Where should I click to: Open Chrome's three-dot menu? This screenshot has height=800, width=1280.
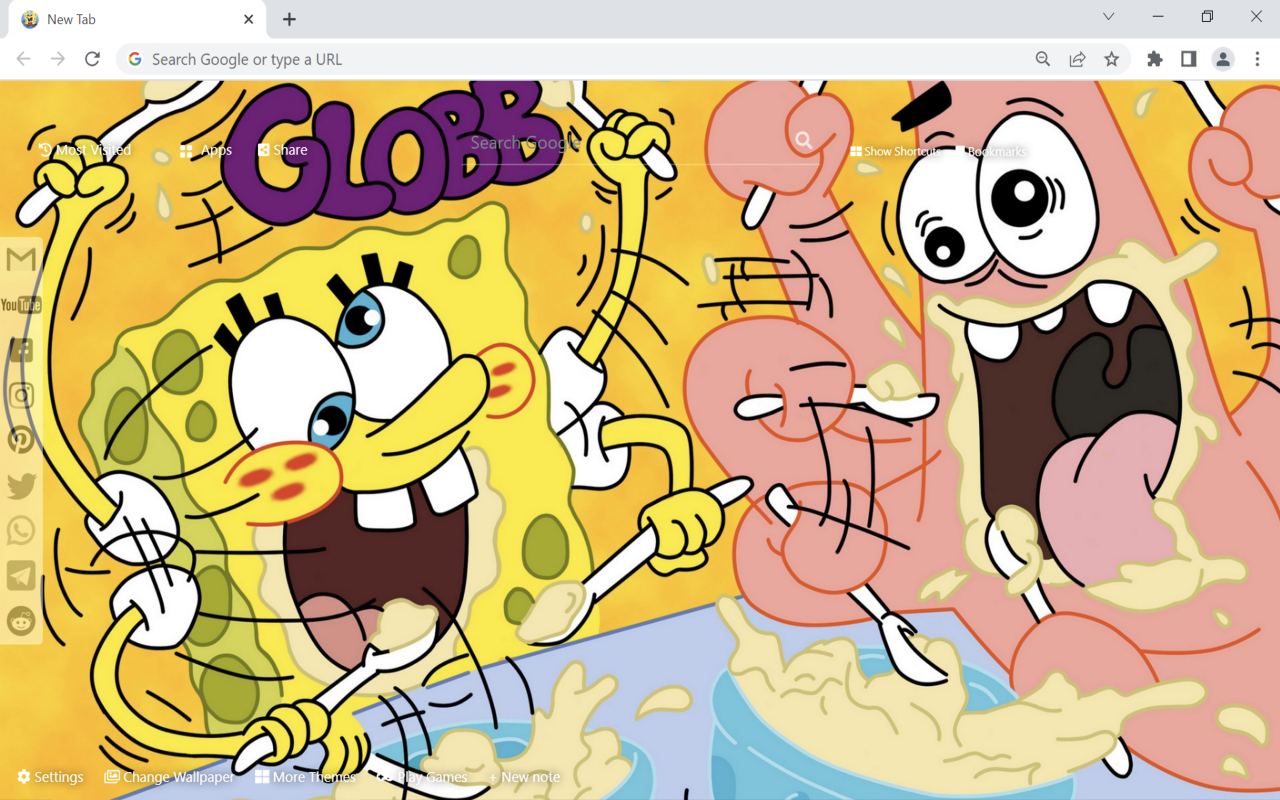click(x=1257, y=59)
